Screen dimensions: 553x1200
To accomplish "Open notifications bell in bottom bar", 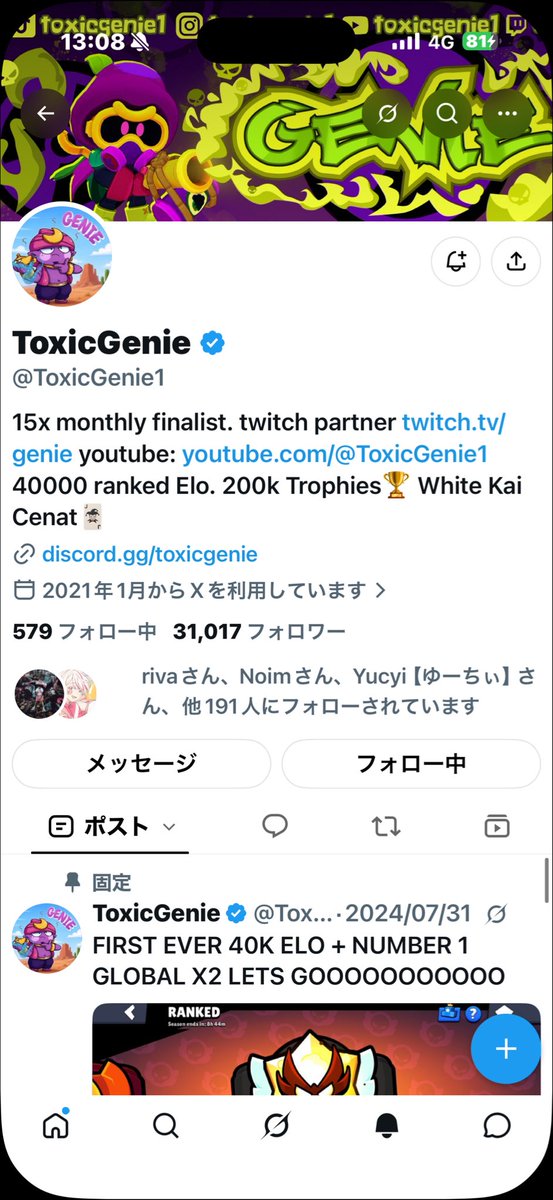I will click(386, 1126).
